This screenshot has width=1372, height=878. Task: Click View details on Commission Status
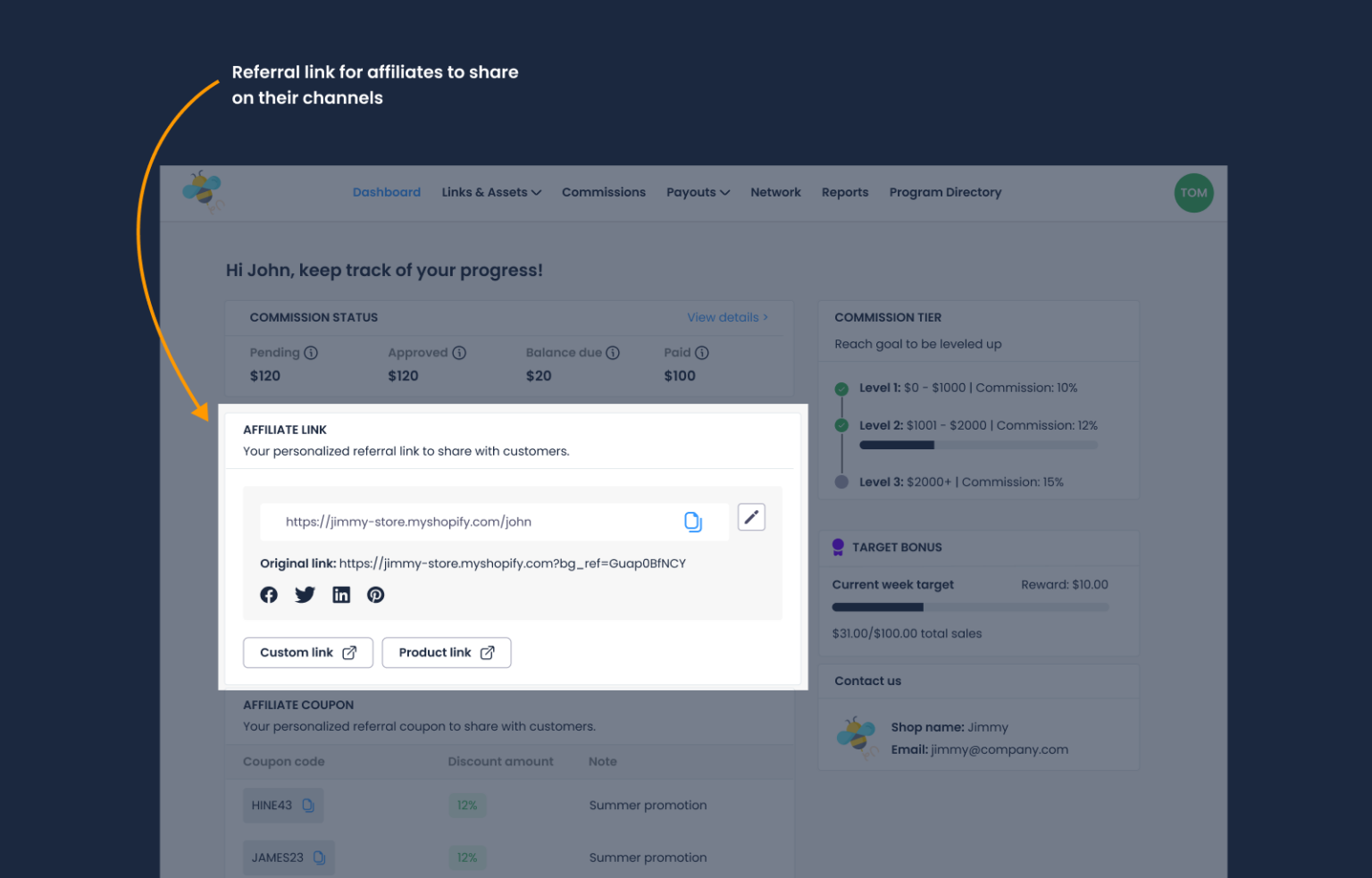[x=726, y=317]
